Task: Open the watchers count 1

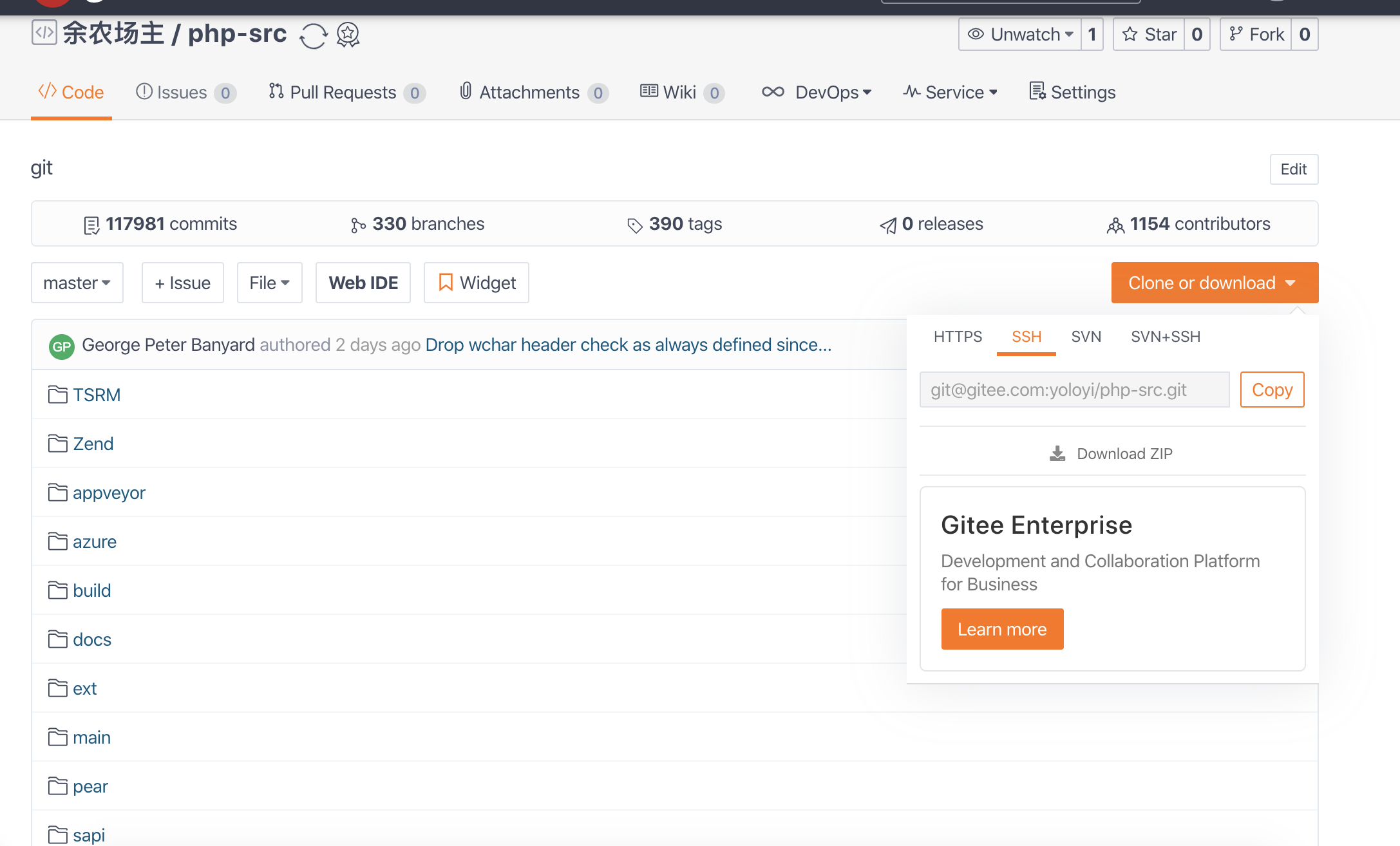Action: [1092, 34]
